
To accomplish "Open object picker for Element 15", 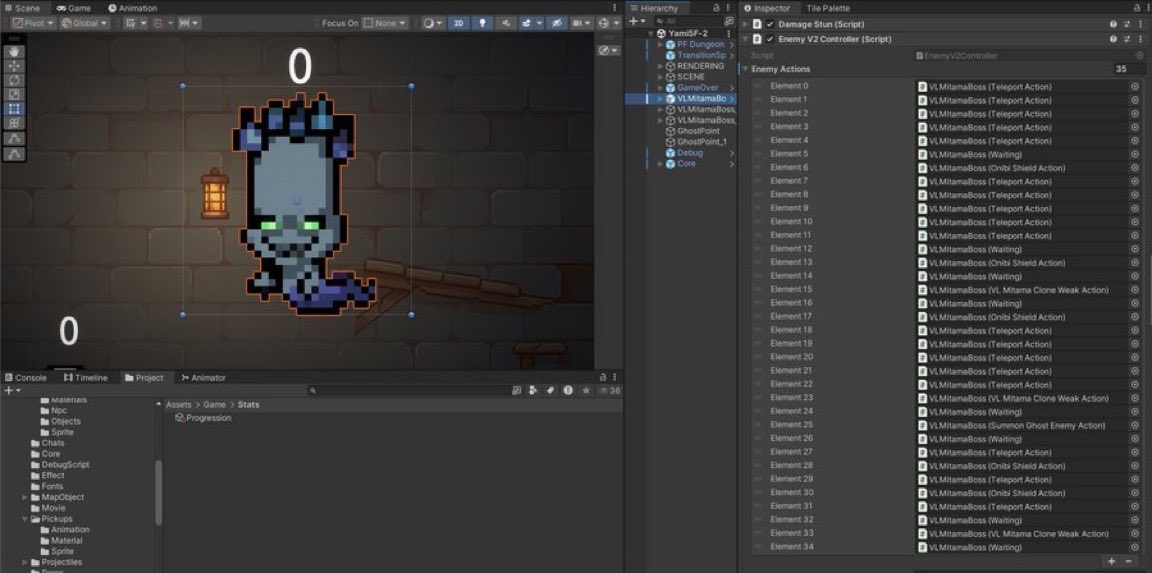I will click(1134, 289).
